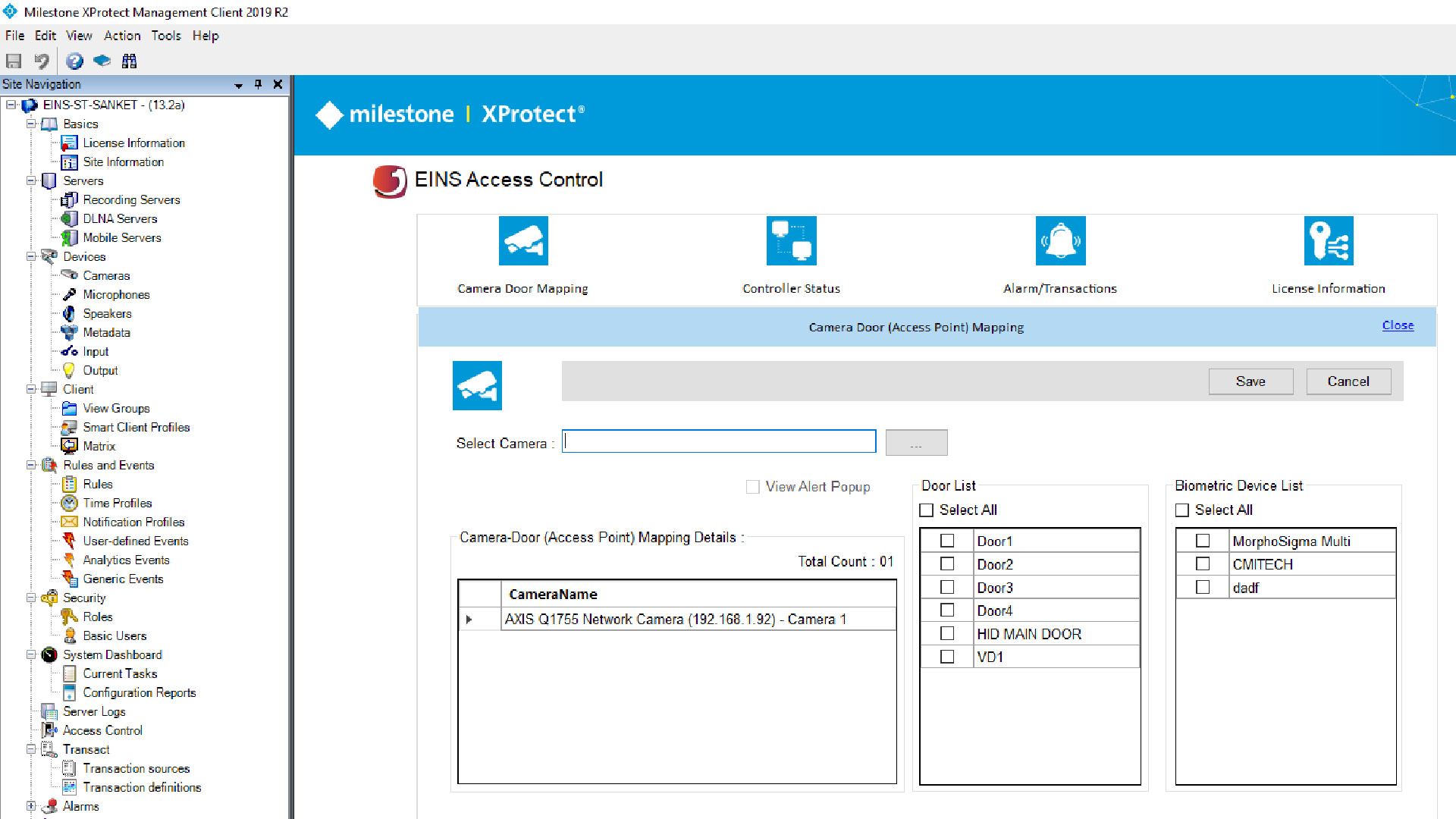Select Microphones under Devices

116,294
